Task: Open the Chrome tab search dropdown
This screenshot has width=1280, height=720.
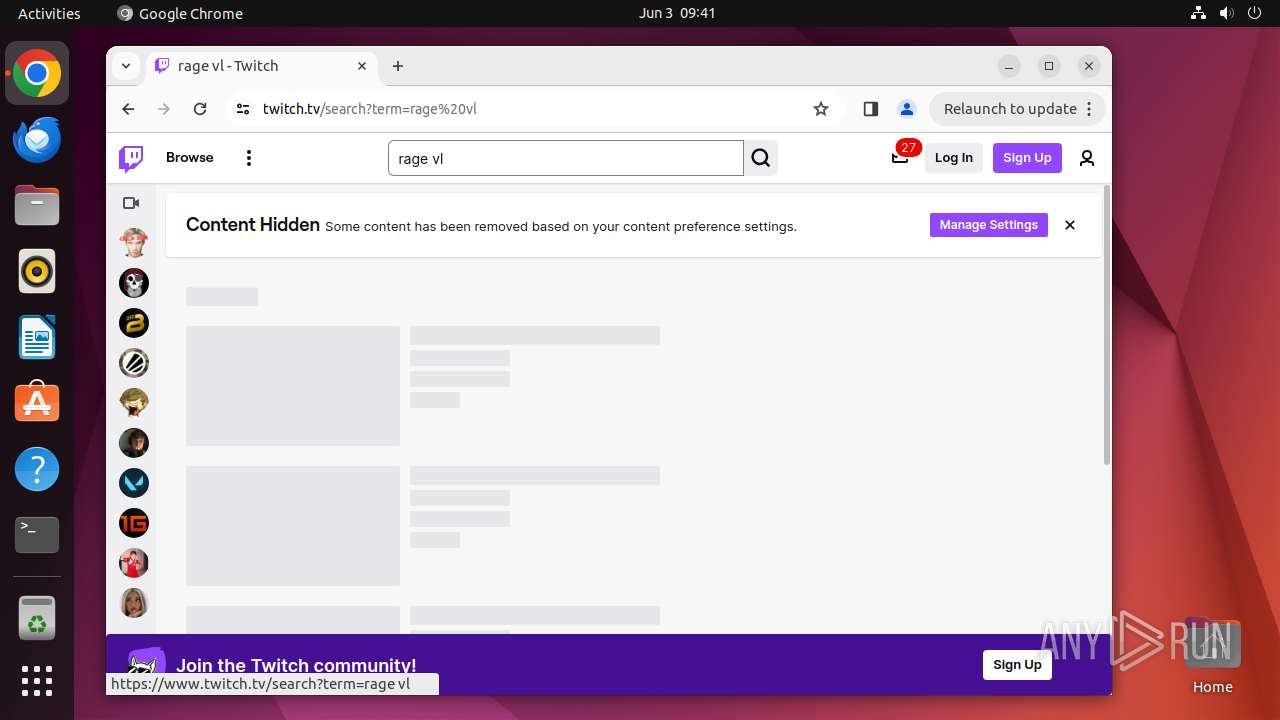Action: (x=126, y=66)
